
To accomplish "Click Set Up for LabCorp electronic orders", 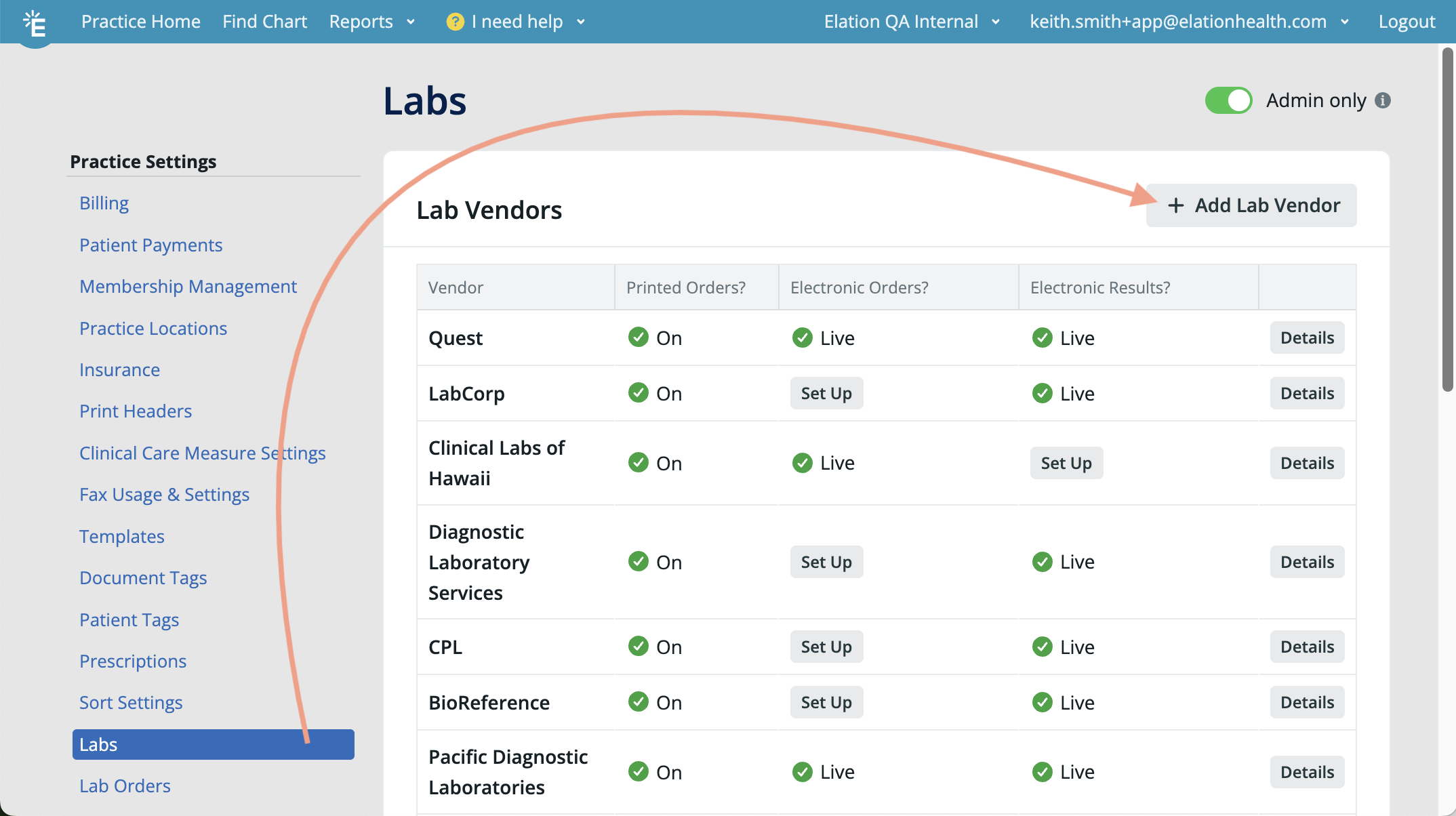I will pos(826,393).
